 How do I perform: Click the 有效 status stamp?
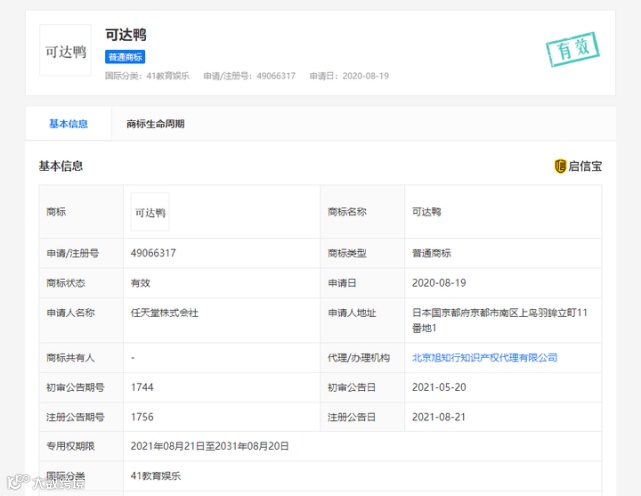pyautogui.click(x=573, y=49)
